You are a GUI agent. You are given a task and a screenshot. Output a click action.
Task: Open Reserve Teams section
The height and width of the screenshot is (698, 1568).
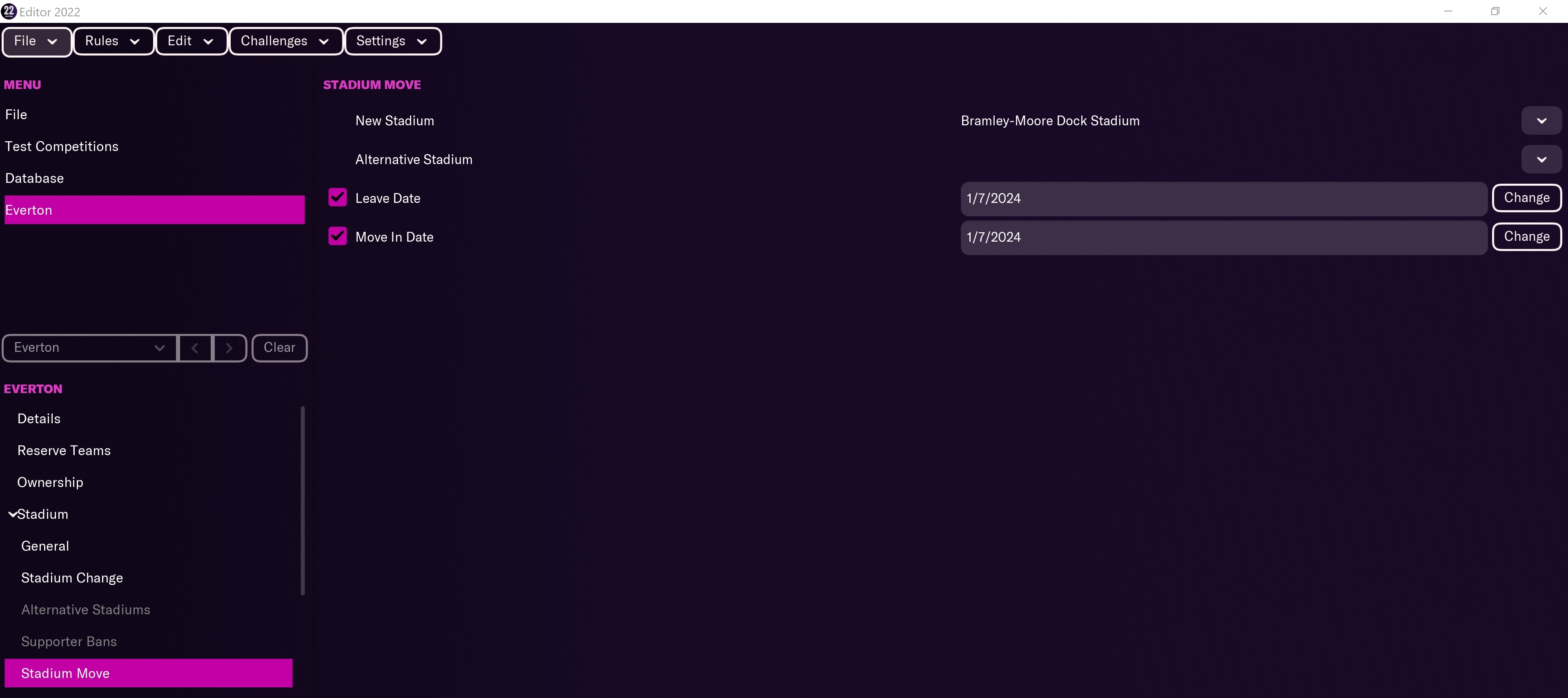pos(149,451)
